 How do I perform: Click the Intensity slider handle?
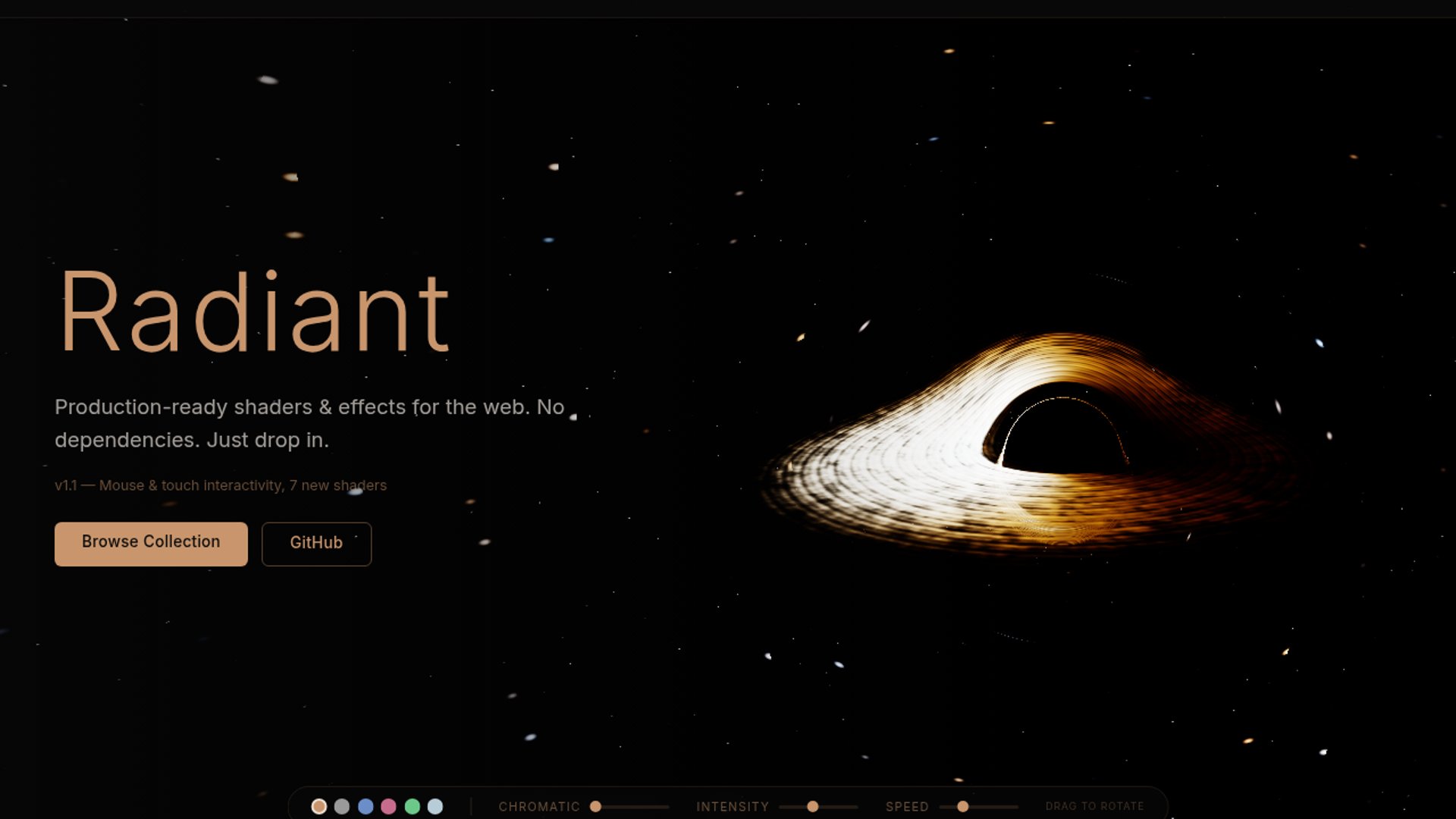812,806
